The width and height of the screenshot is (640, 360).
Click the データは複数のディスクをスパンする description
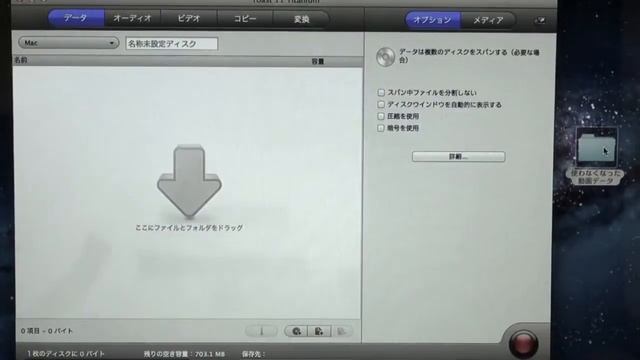(x=469, y=56)
